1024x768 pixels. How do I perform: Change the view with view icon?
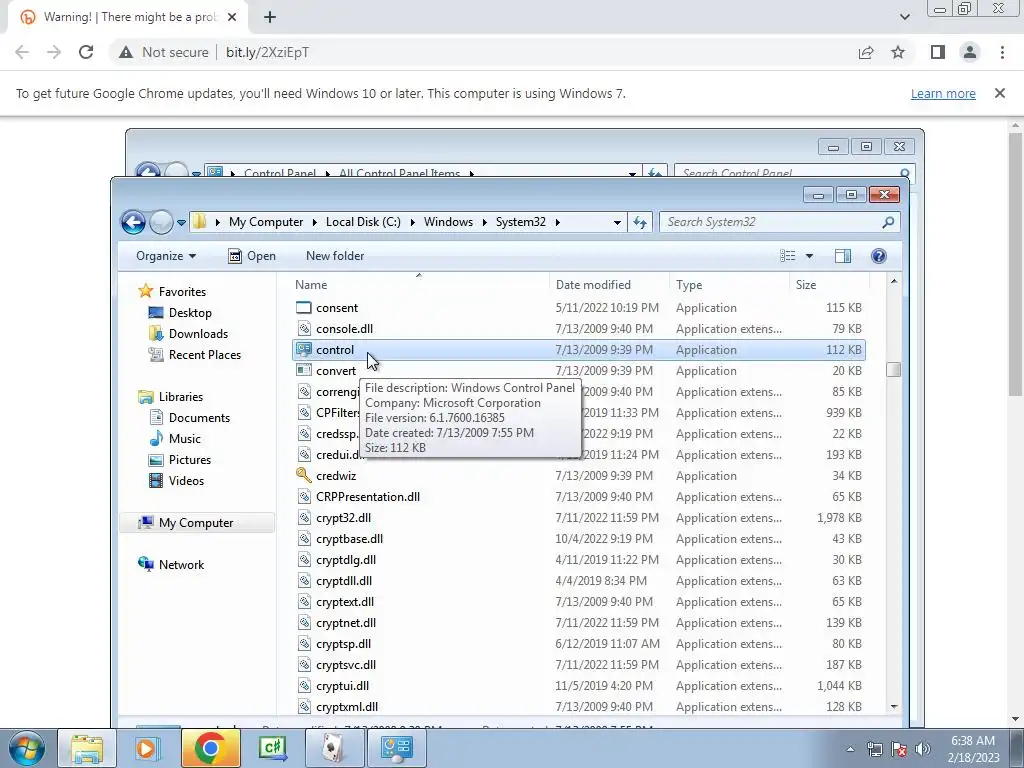(788, 256)
